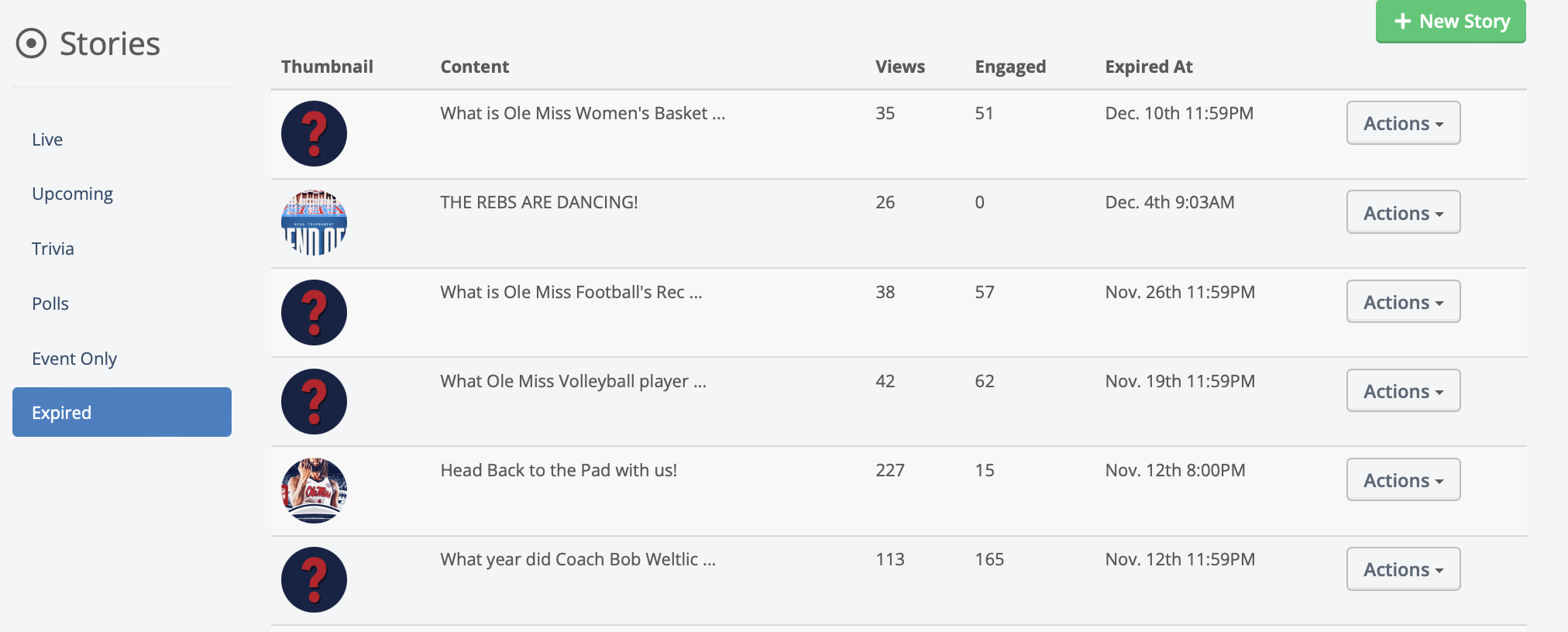1568x632 pixels.
Task: Expand Actions menu for Head Back to the Pad
Action: tap(1403, 480)
